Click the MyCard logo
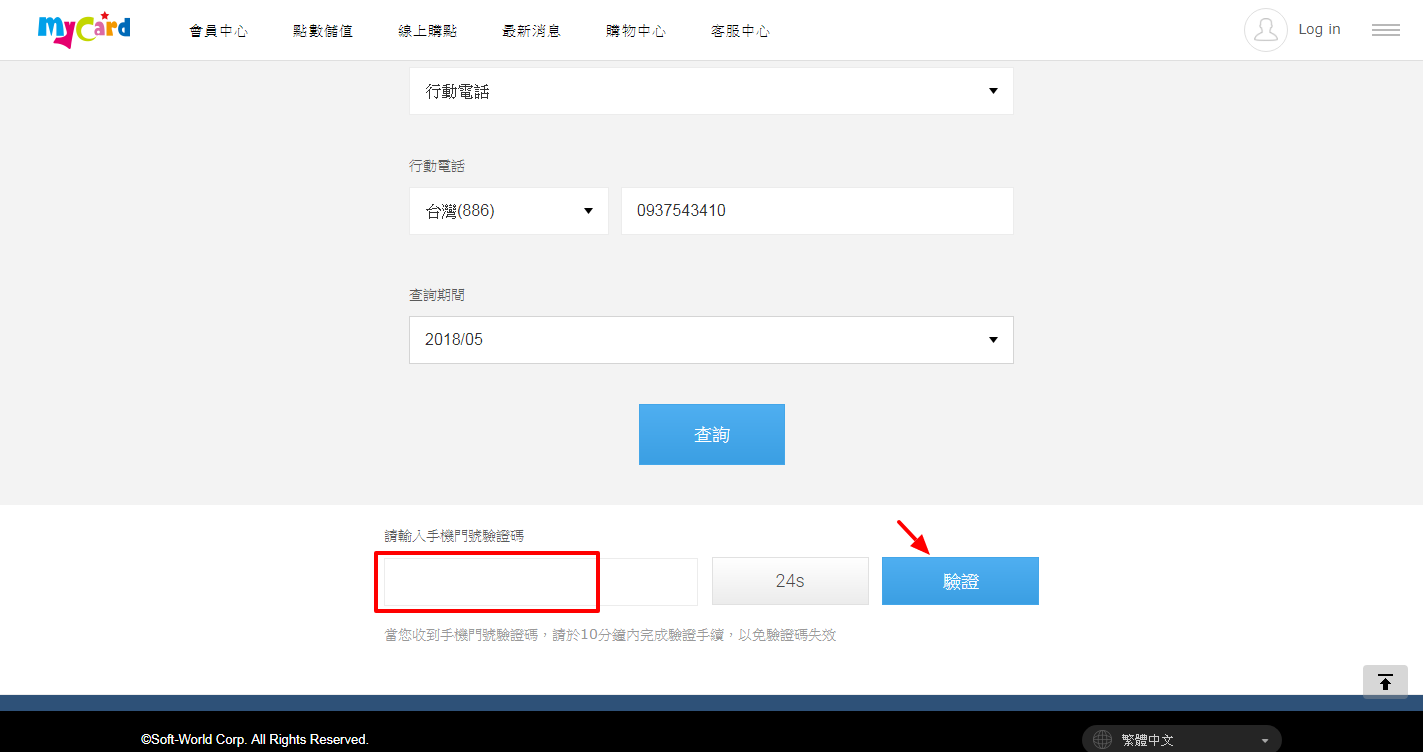Image resolution: width=1423 pixels, height=752 pixels. point(84,29)
